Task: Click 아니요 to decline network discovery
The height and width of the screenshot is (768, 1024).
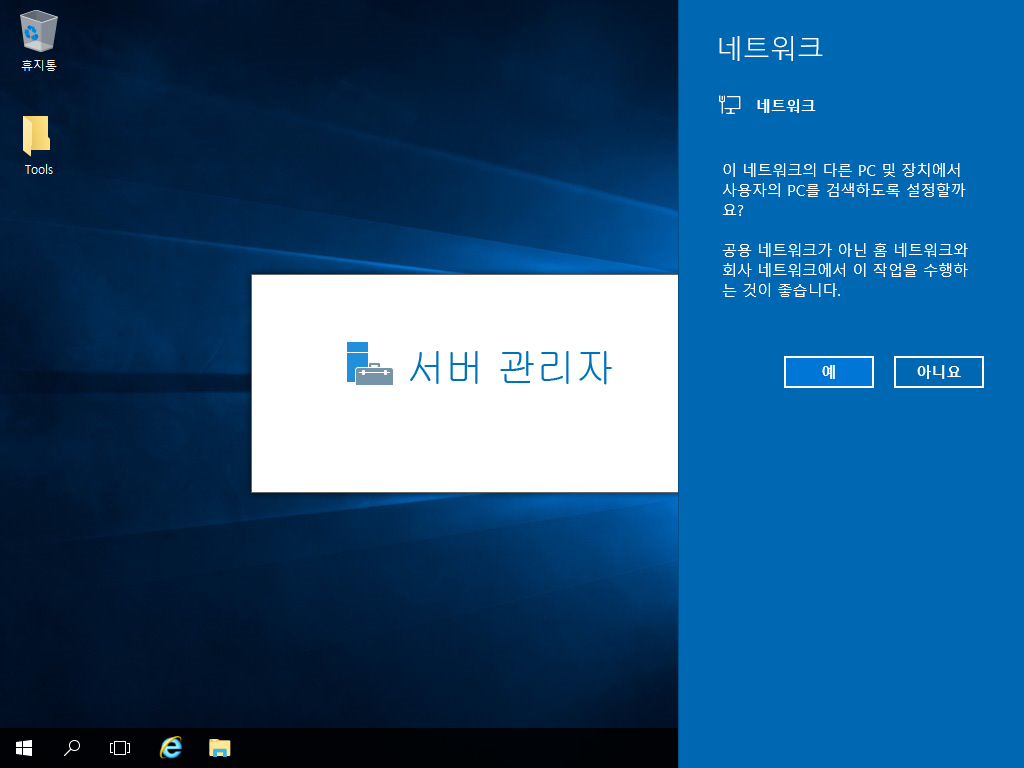Action: 938,372
